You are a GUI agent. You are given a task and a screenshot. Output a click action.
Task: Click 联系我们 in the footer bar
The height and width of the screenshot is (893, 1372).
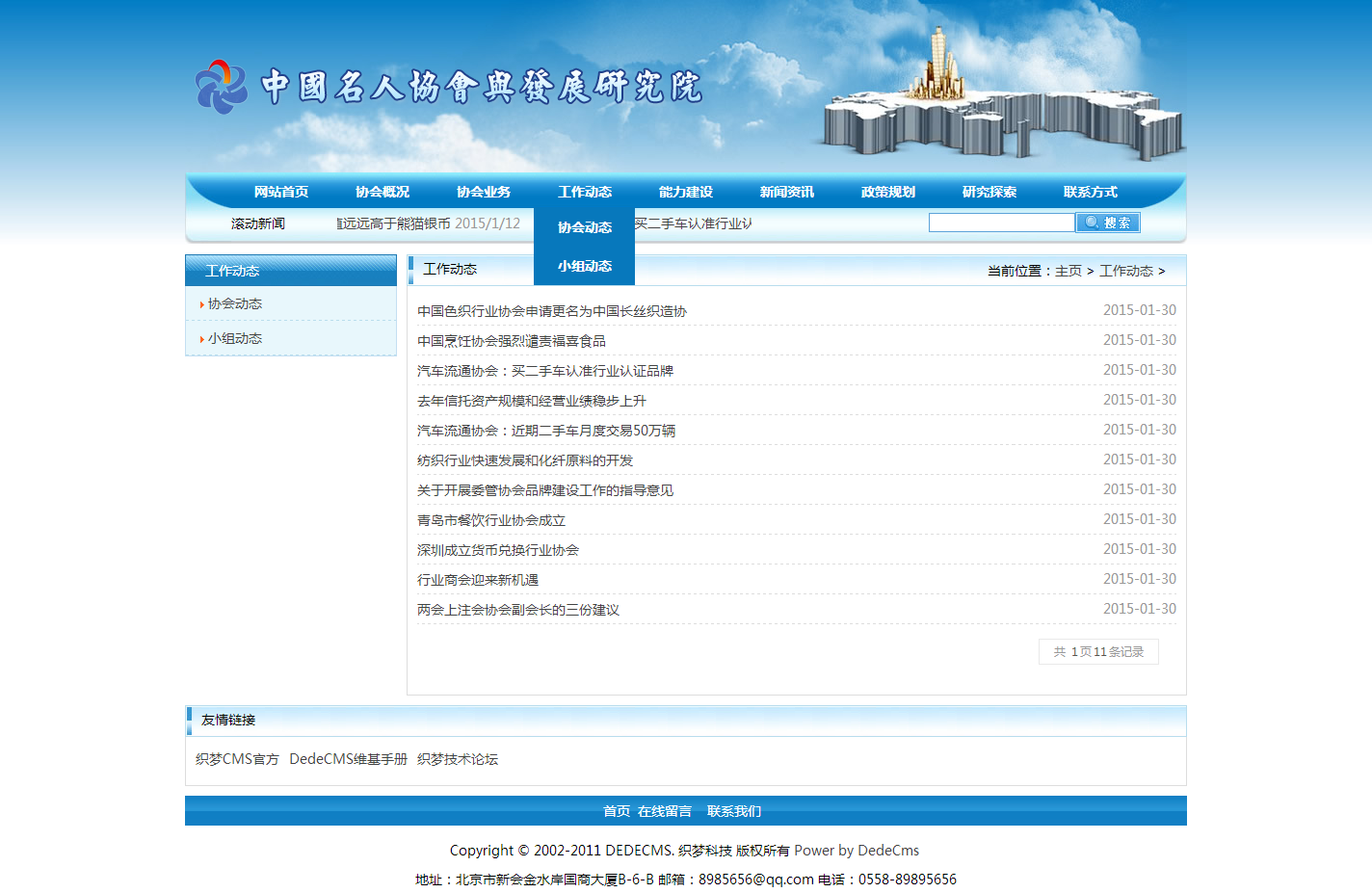pos(734,811)
